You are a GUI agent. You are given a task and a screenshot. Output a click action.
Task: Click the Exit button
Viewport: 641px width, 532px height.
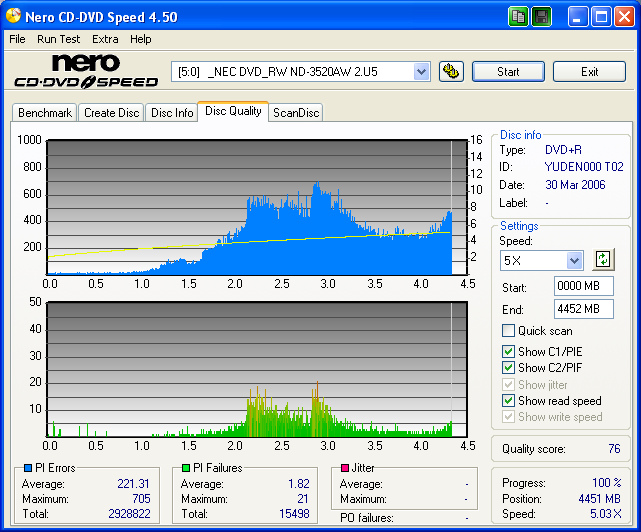589,72
